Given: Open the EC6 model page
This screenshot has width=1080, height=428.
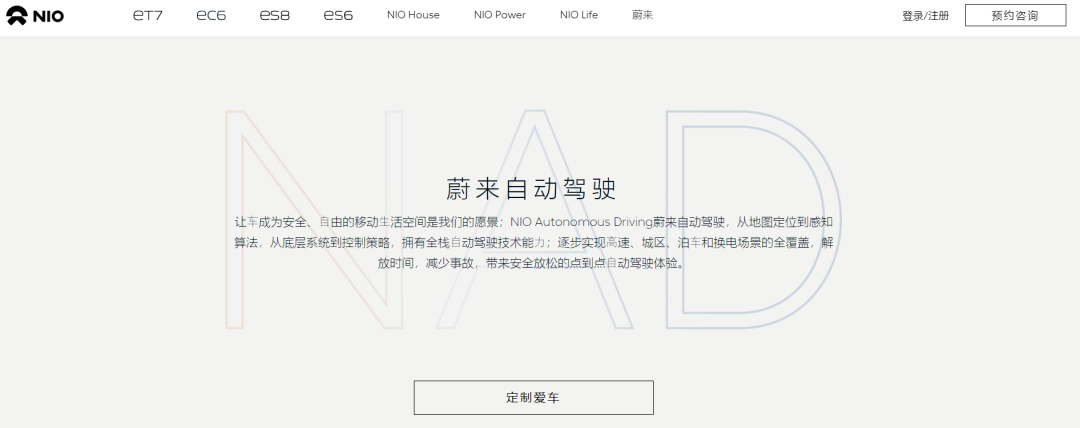Looking at the screenshot, I should coord(211,15).
